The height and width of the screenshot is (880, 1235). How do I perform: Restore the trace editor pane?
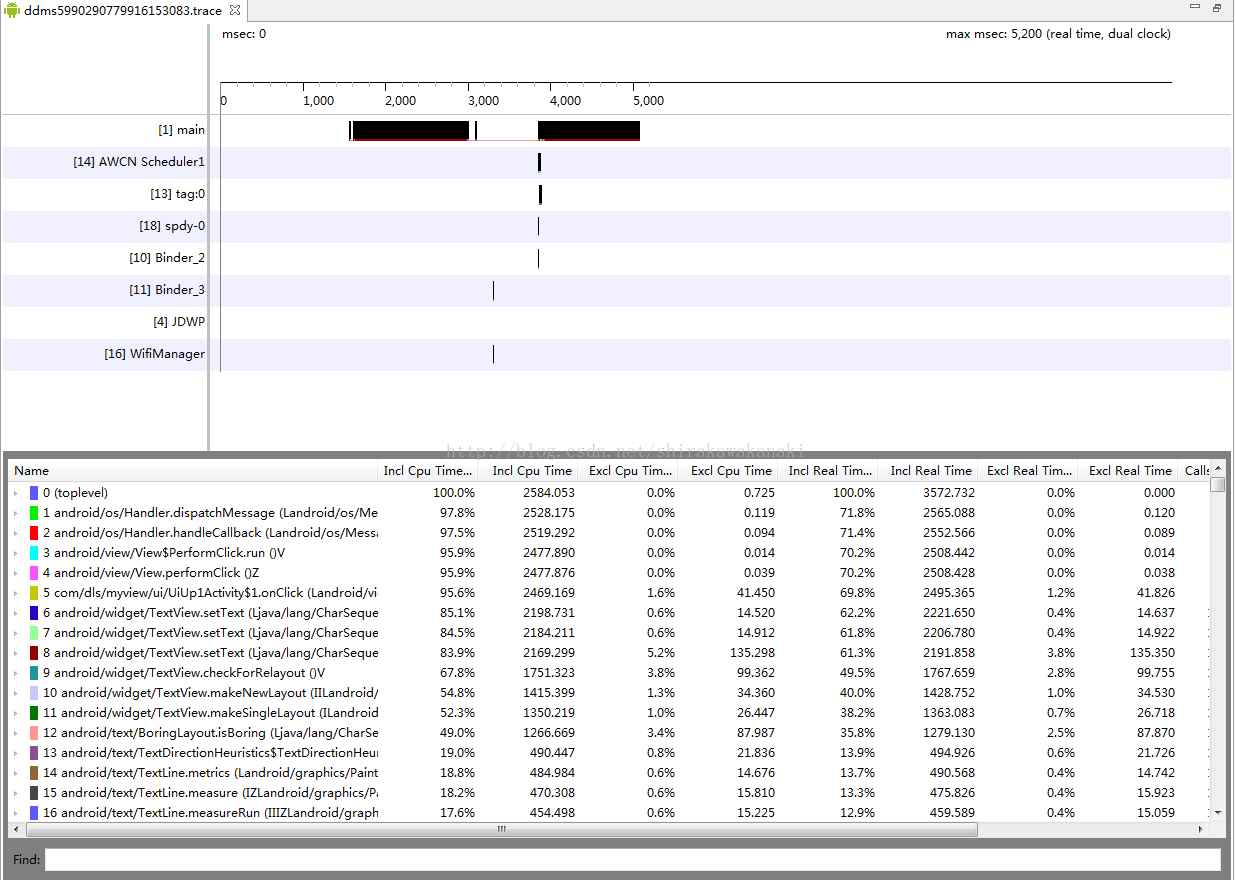coord(1217,7)
